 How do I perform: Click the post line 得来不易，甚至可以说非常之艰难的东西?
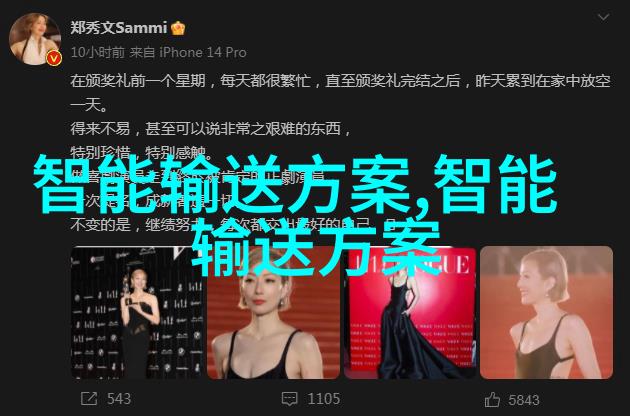(211, 129)
